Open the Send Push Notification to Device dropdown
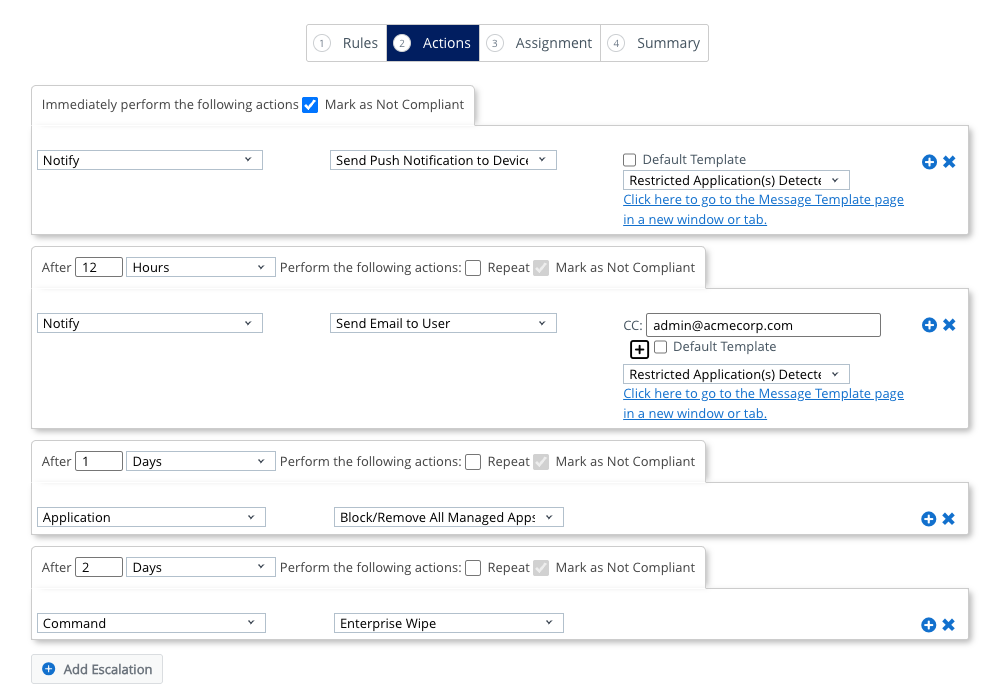 coord(443,160)
